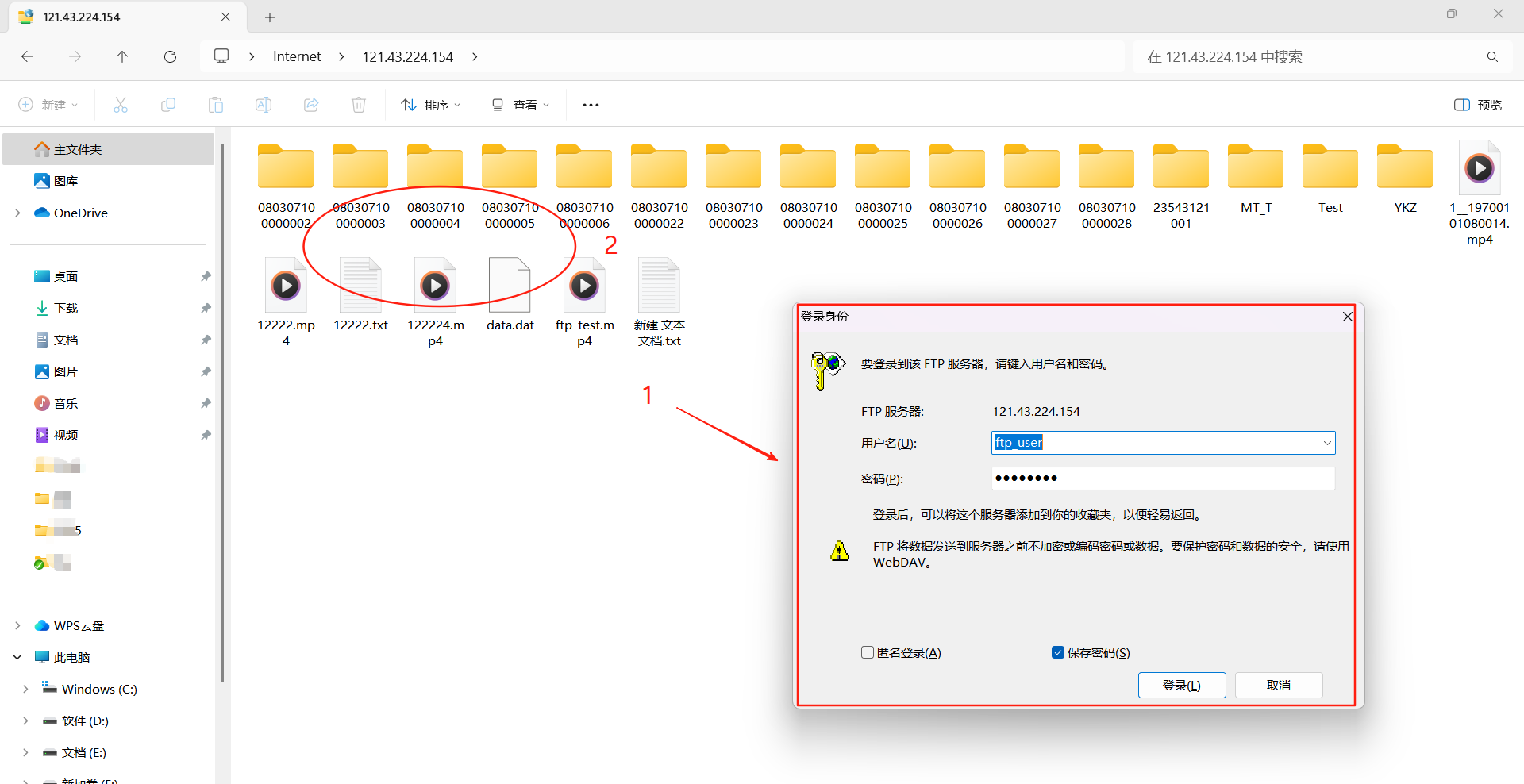Uncheck the 保存密码 checkbox

1058,652
